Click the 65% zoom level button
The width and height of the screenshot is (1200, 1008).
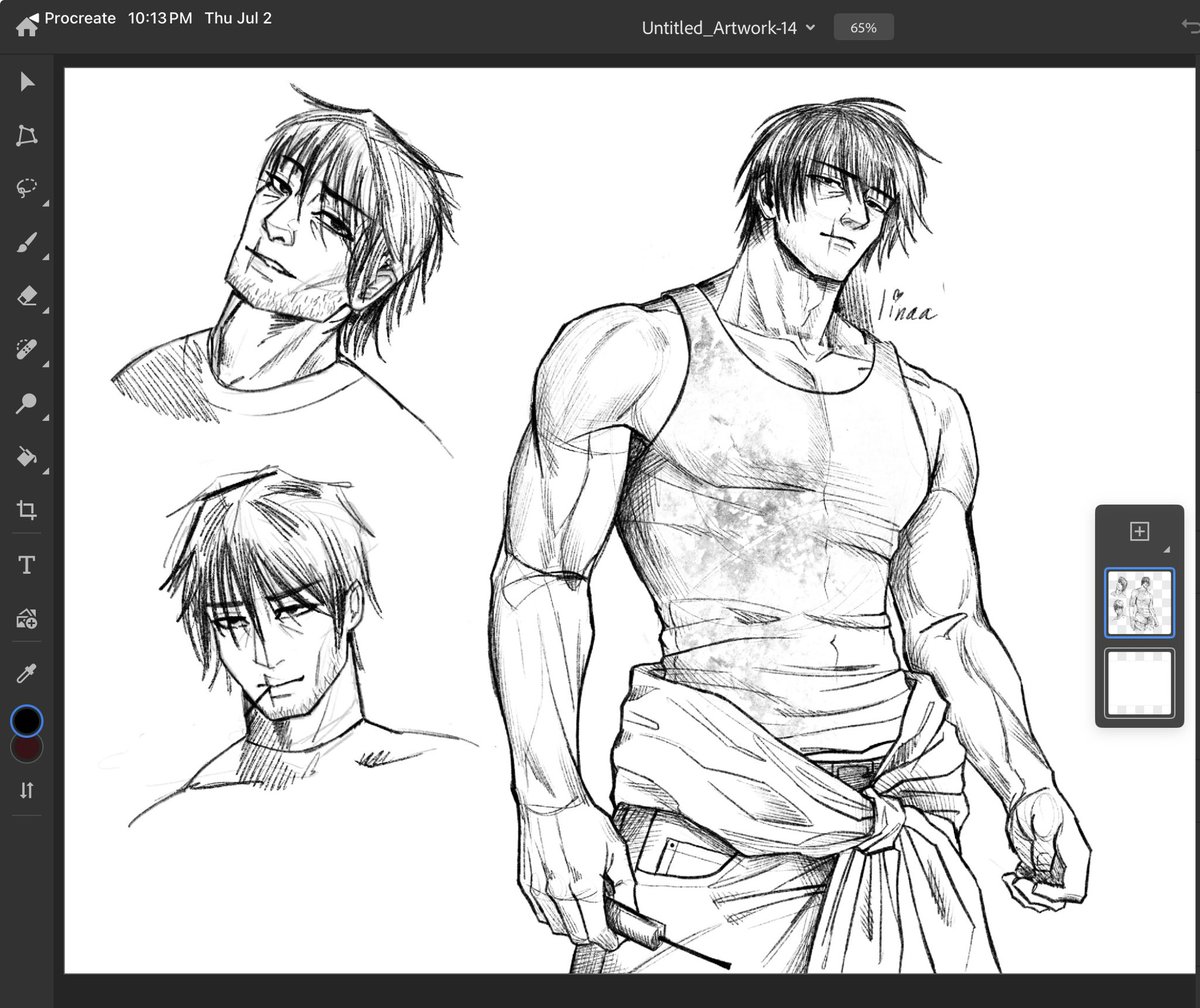[x=863, y=28]
